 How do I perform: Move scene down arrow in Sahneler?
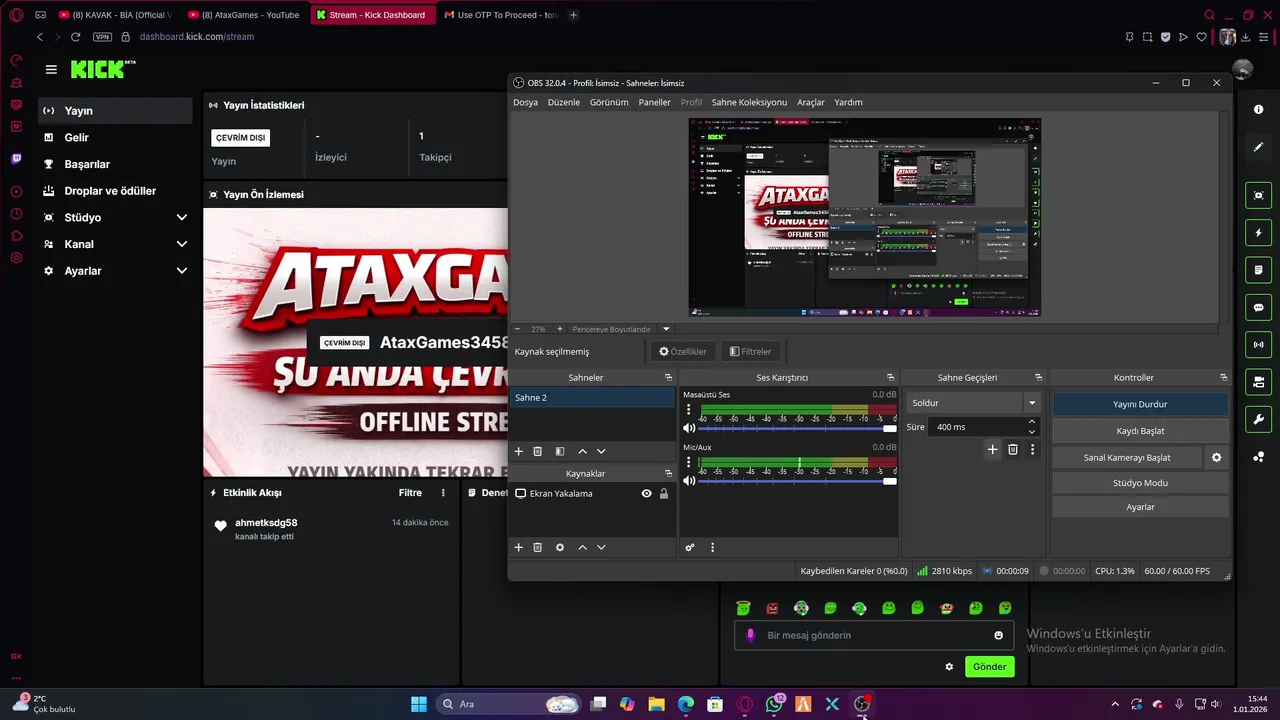point(601,452)
